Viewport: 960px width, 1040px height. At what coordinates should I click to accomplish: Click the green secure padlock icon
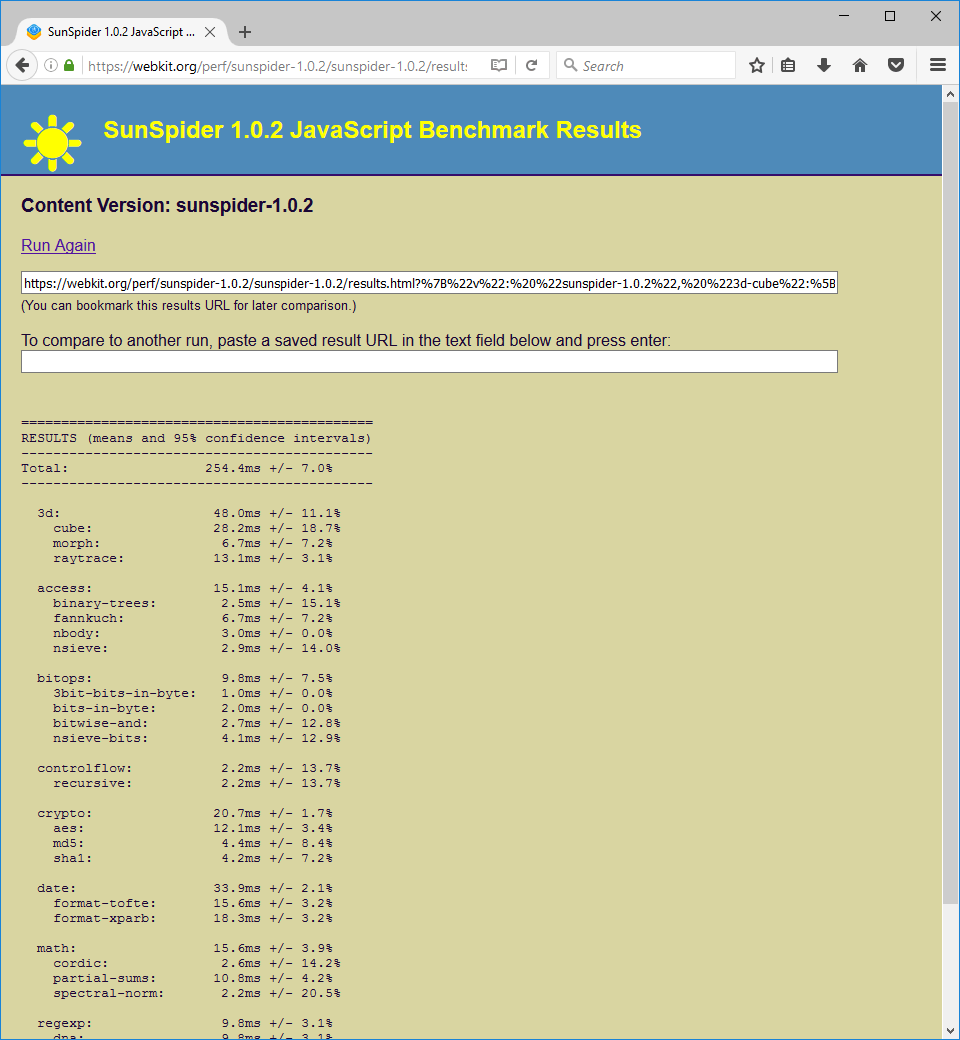coord(68,66)
